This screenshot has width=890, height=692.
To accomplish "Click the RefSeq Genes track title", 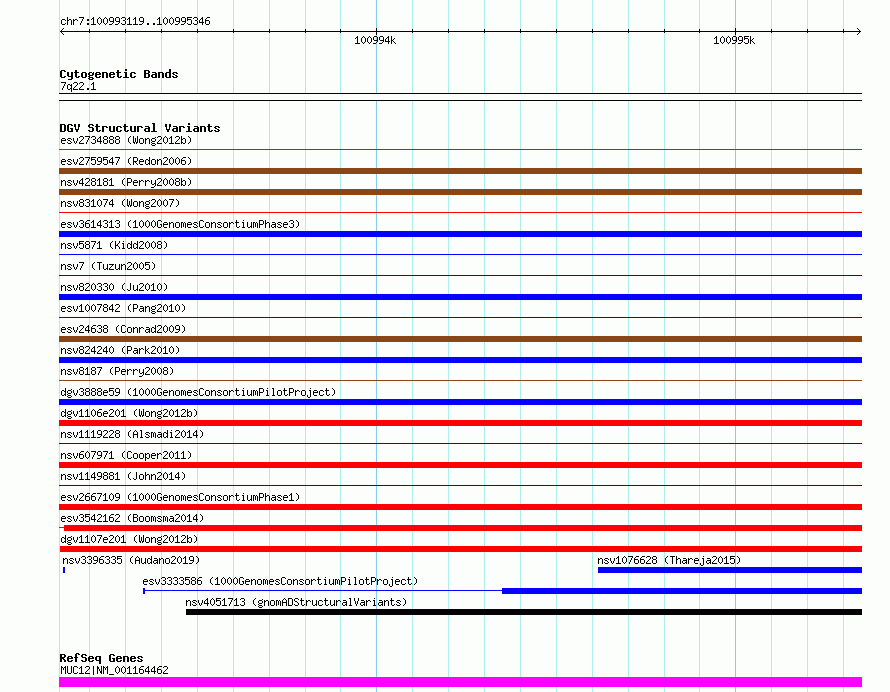I will click(101, 659).
